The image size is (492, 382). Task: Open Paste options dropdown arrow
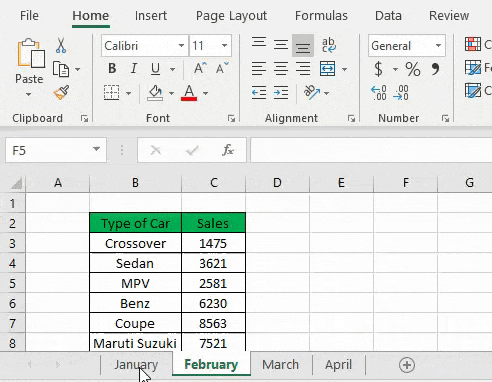coord(29,95)
